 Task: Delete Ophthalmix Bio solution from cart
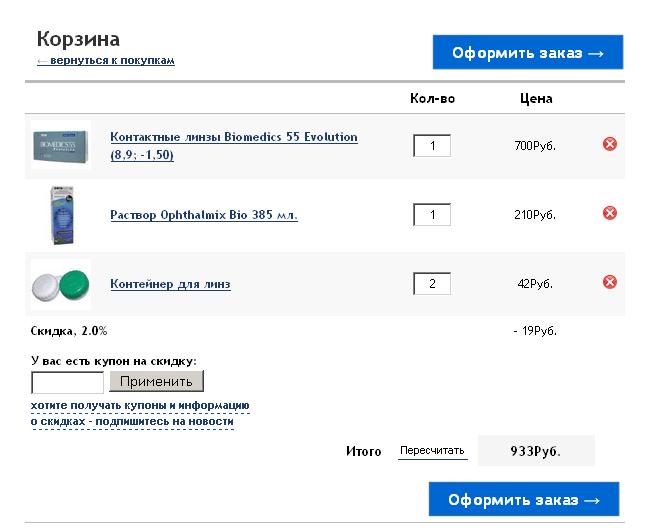[x=610, y=213]
